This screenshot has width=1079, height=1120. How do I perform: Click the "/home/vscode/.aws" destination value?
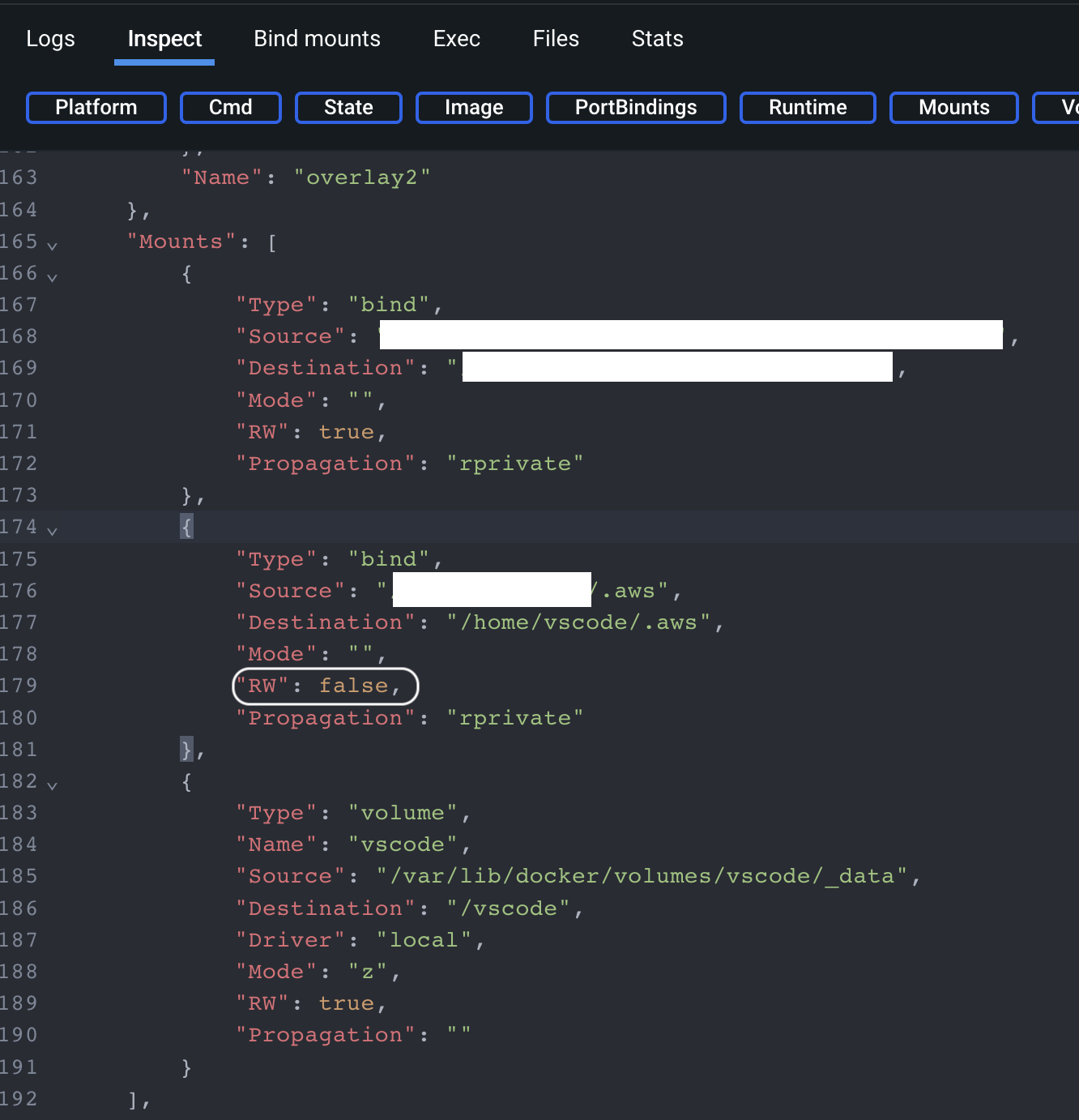pyautogui.click(x=578, y=622)
